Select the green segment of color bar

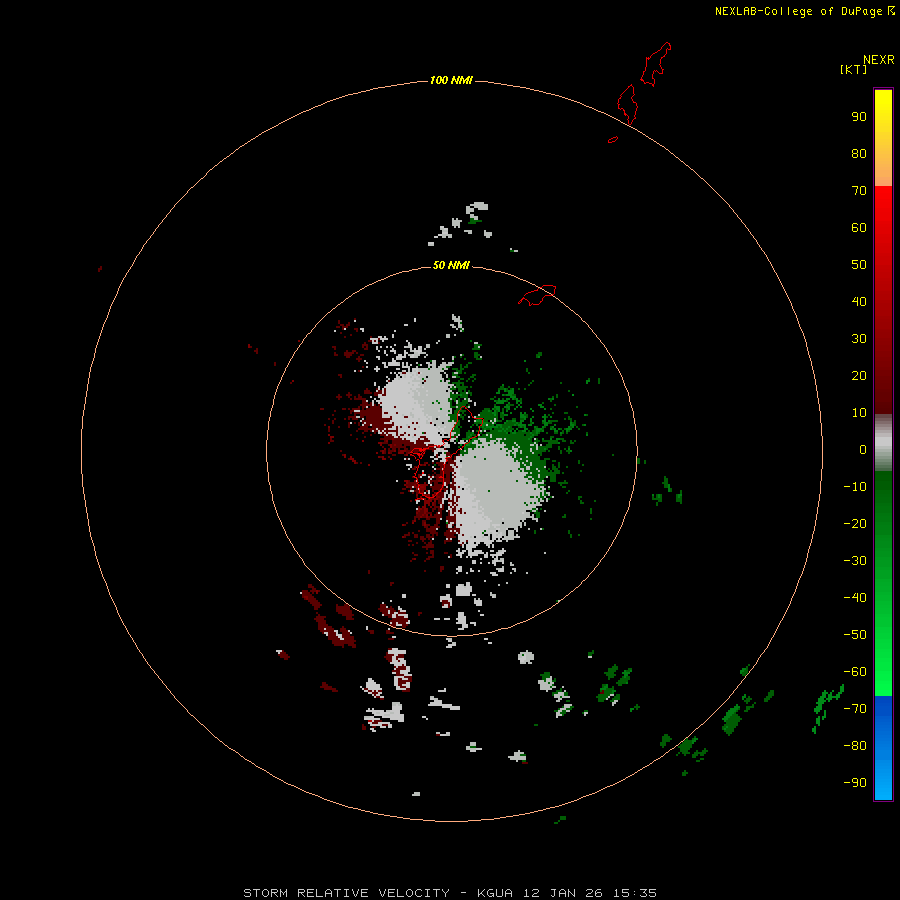(883, 583)
